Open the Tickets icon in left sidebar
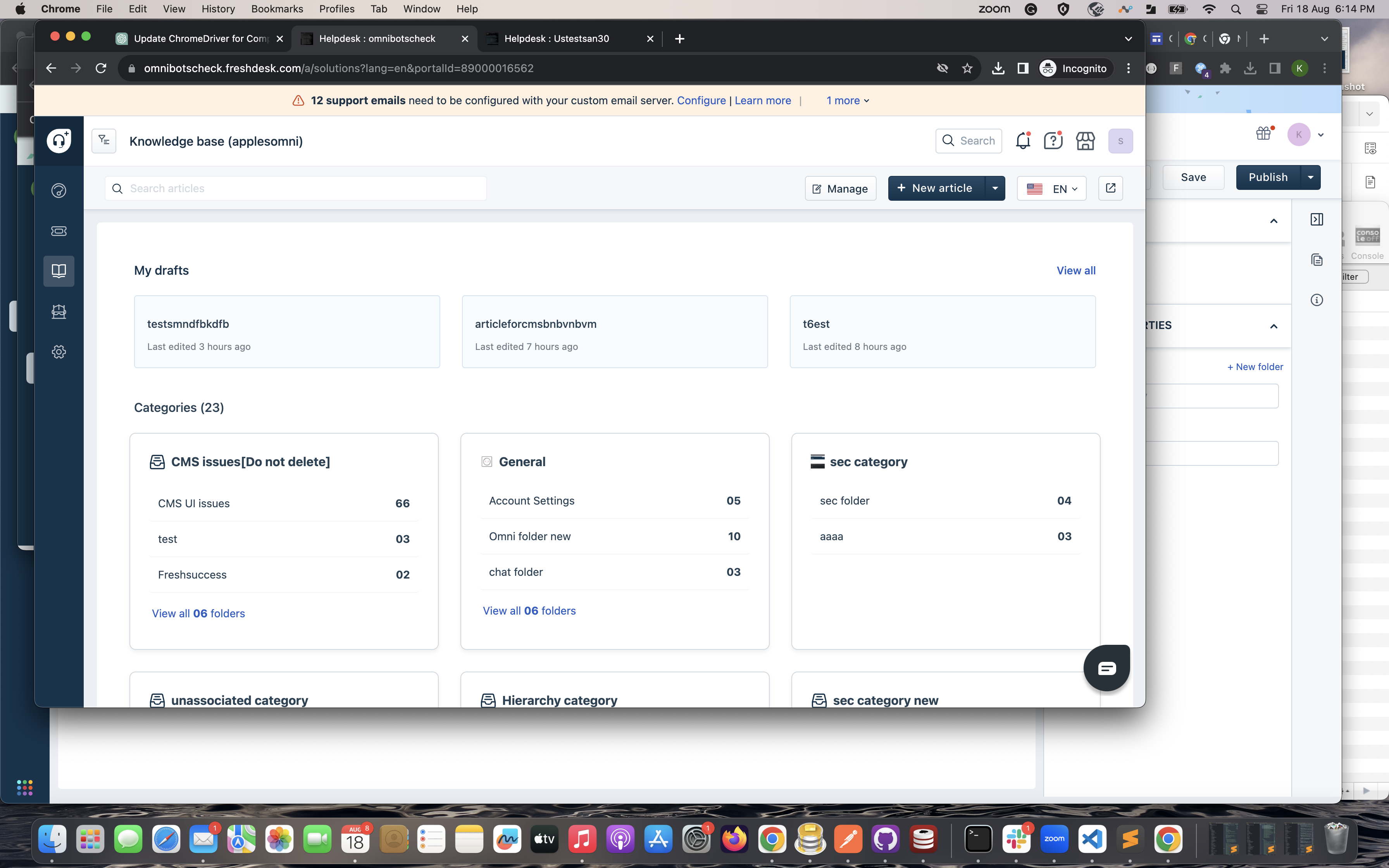 point(59,231)
